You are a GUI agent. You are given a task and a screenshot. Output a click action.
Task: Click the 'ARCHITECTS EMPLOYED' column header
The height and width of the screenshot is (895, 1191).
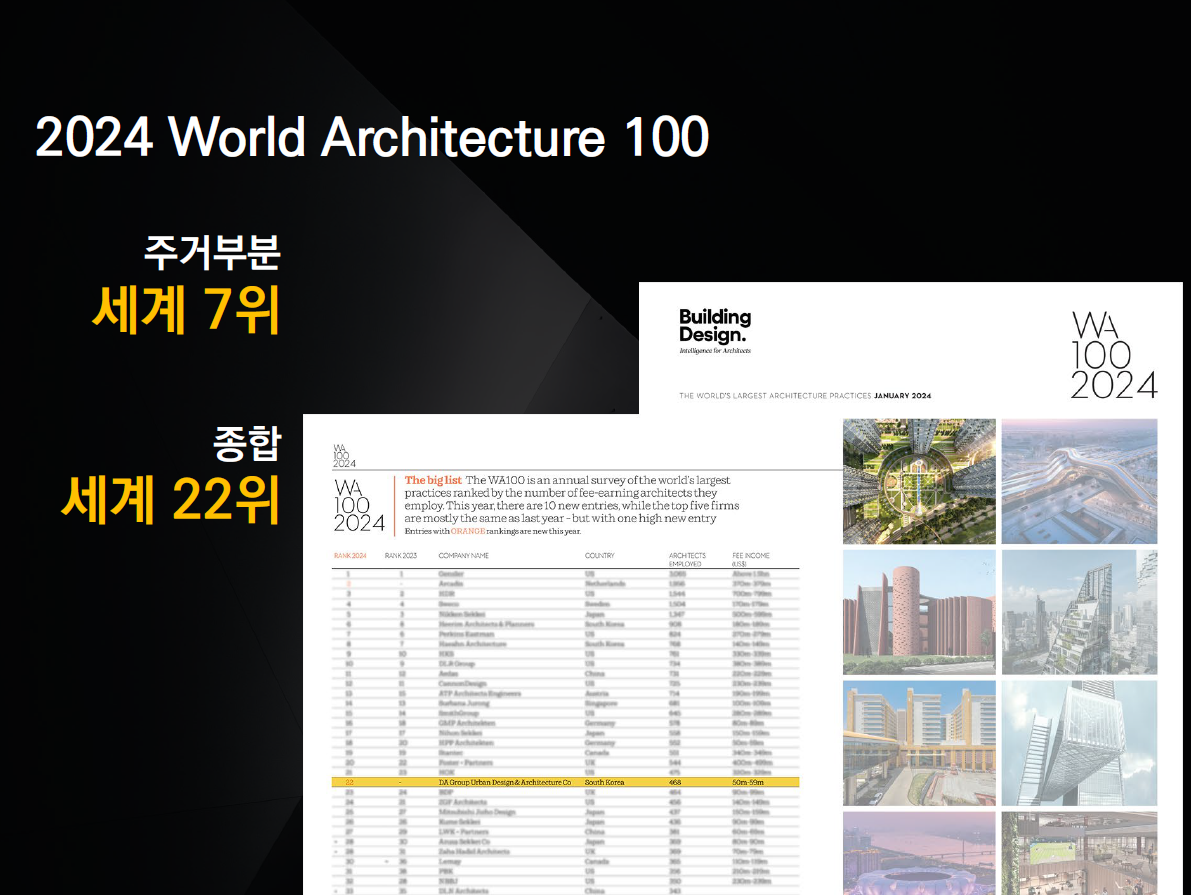pyautogui.click(x=687, y=559)
